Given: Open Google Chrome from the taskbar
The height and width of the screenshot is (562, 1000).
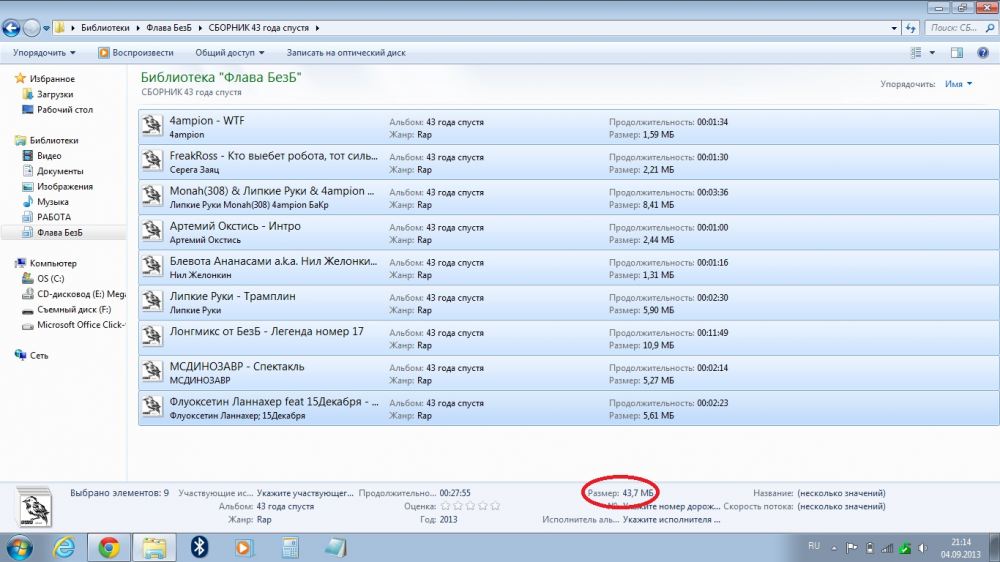Looking at the screenshot, I should point(109,548).
